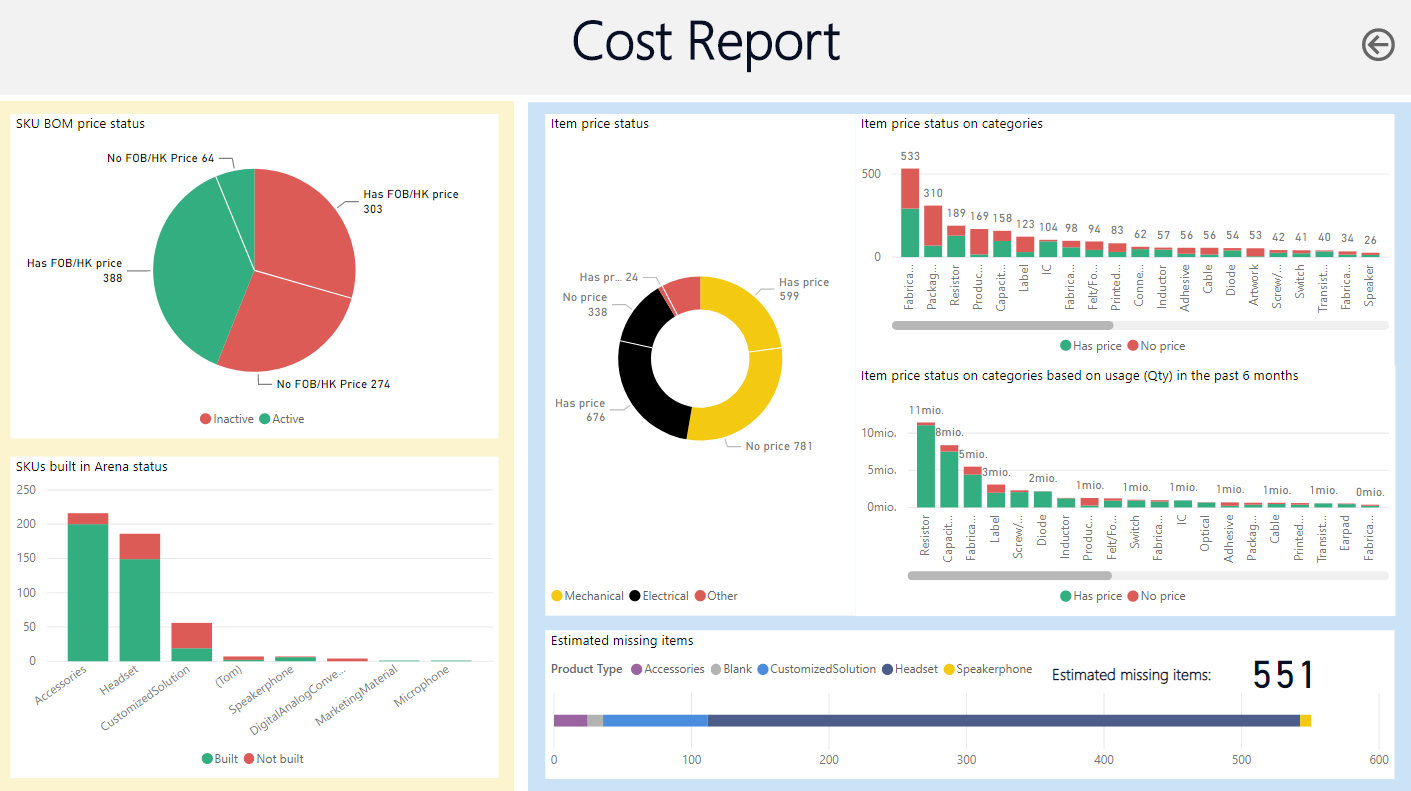Screen dimensions: 1411x791
Task: Click the usage chart horizontal scrollbar thumb
Action: [x=1008, y=576]
